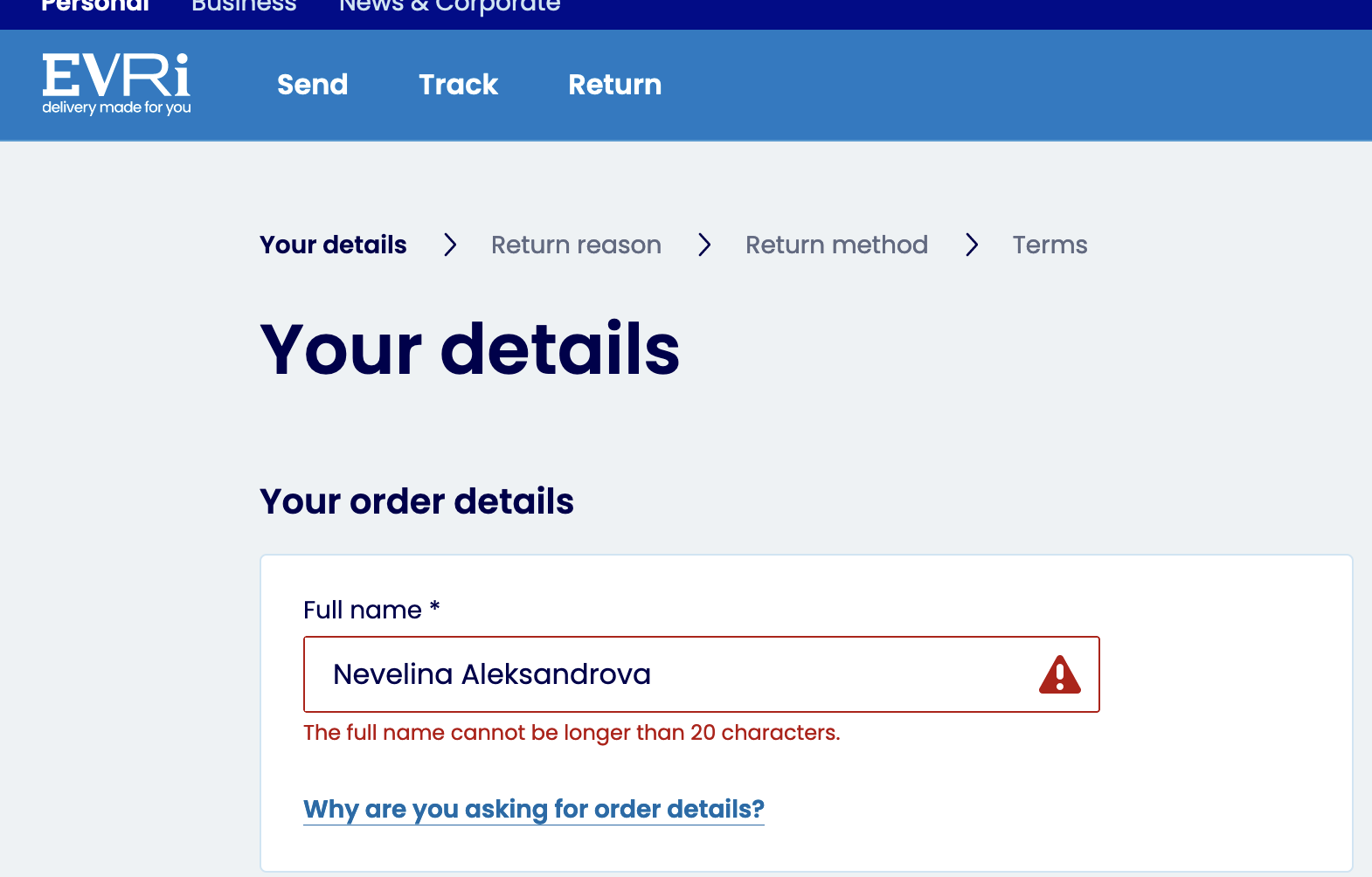Switch to the Business tab
The height and width of the screenshot is (877, 1372).
click(244, 6)
